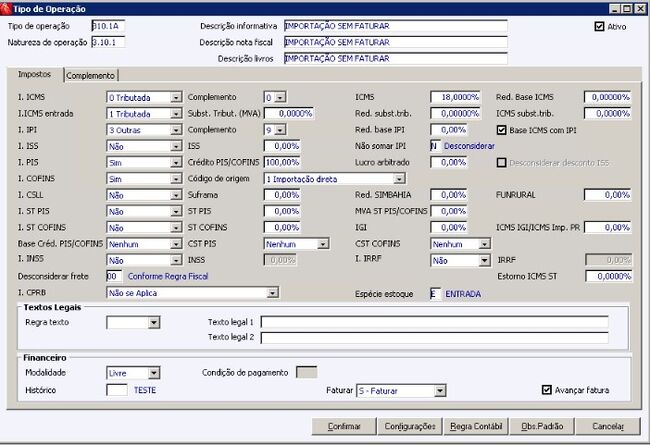Open the Código de origem dropdown
650x445 pixels.
[399, 179]
